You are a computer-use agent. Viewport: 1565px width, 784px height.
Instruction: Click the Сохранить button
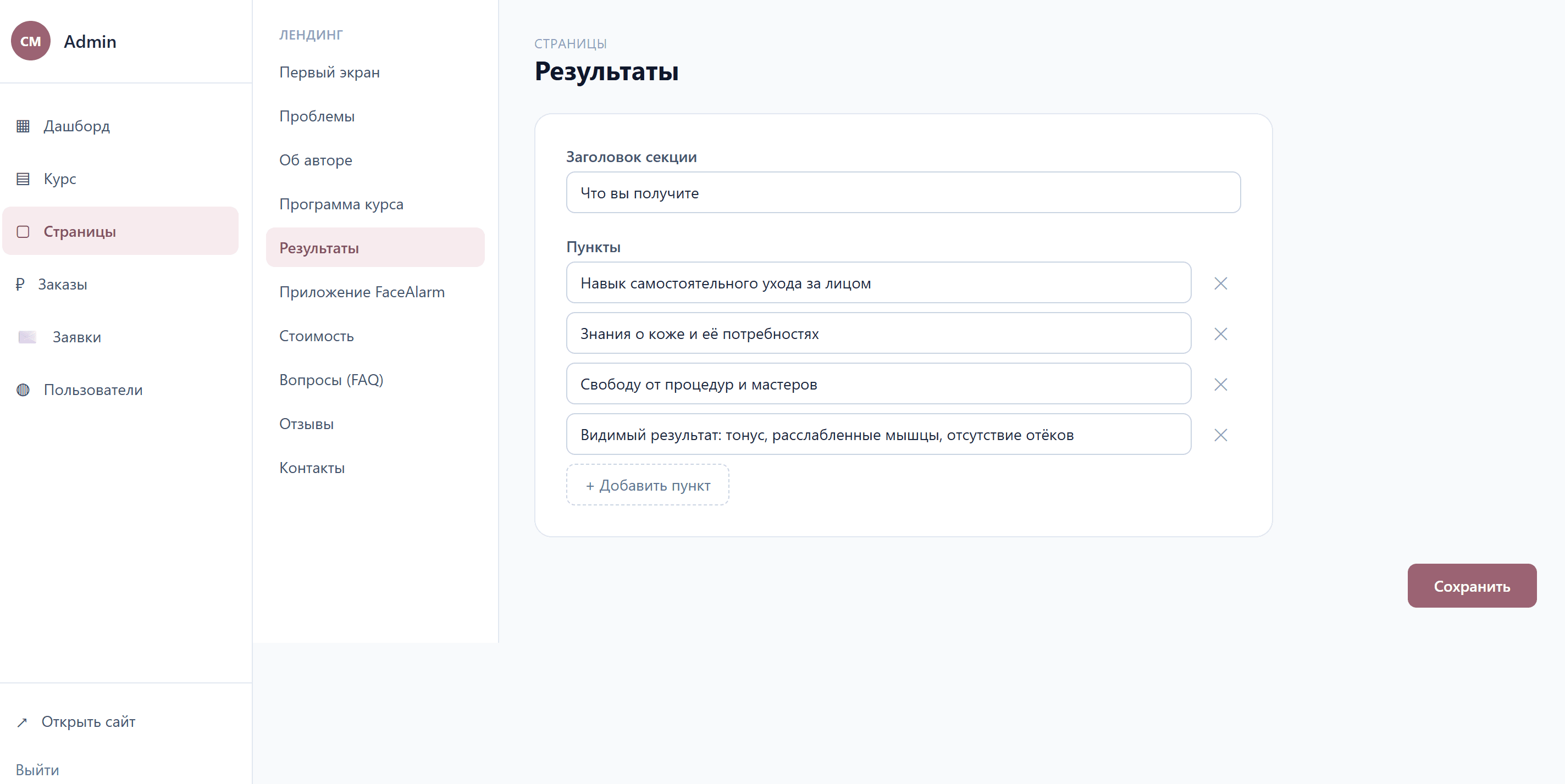pyautogui.click(x=1472, y=586)
